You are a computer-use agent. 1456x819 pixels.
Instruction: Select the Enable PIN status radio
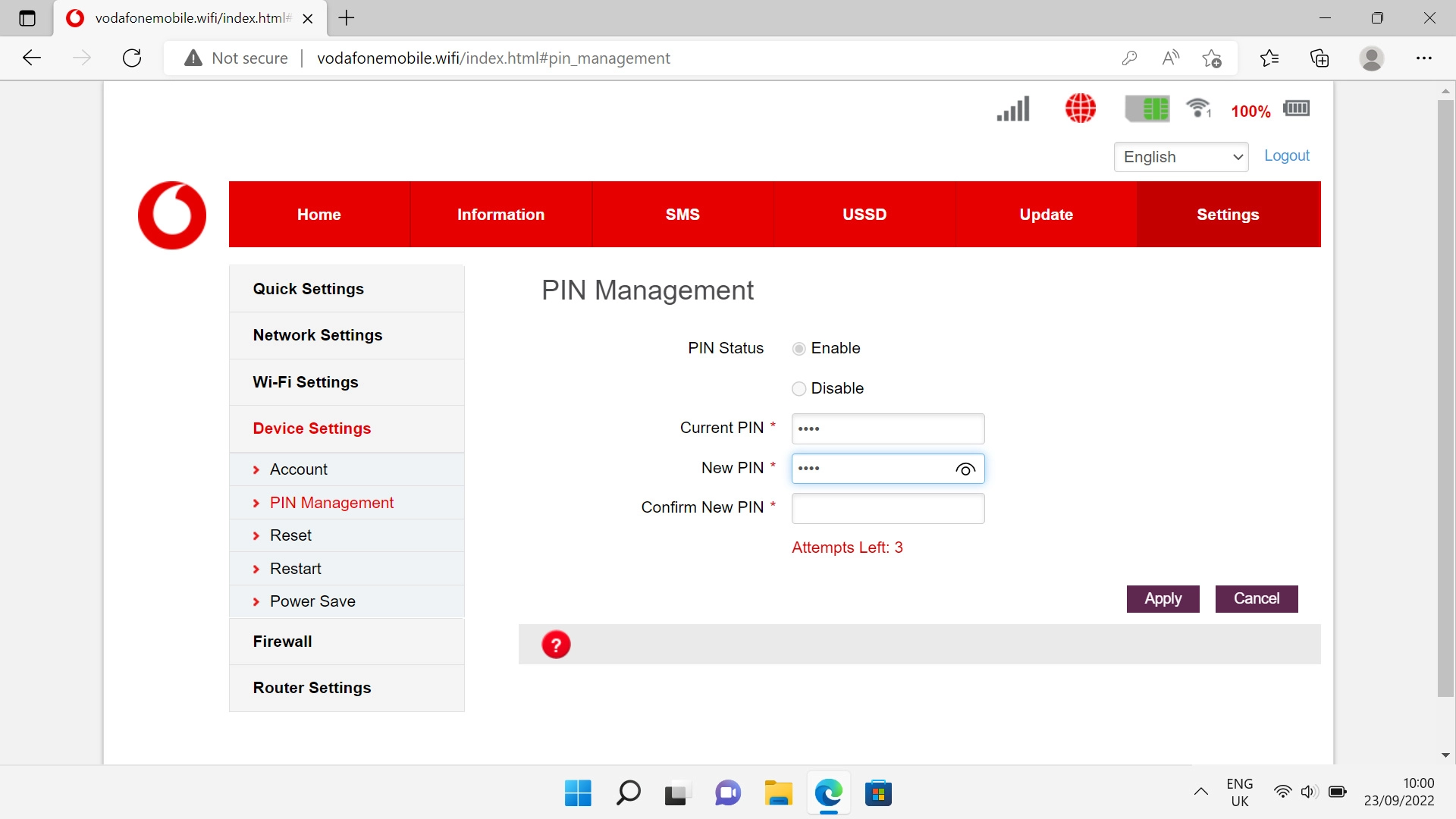point(799,349)
